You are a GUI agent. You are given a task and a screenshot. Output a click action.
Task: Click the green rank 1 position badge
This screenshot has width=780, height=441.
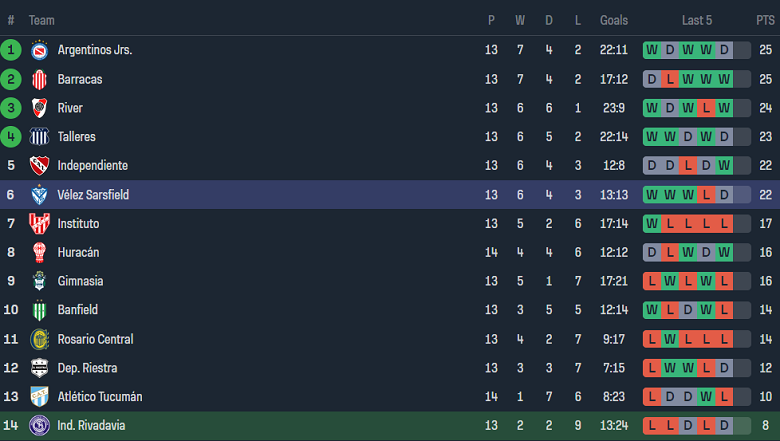tap(11, 50)
